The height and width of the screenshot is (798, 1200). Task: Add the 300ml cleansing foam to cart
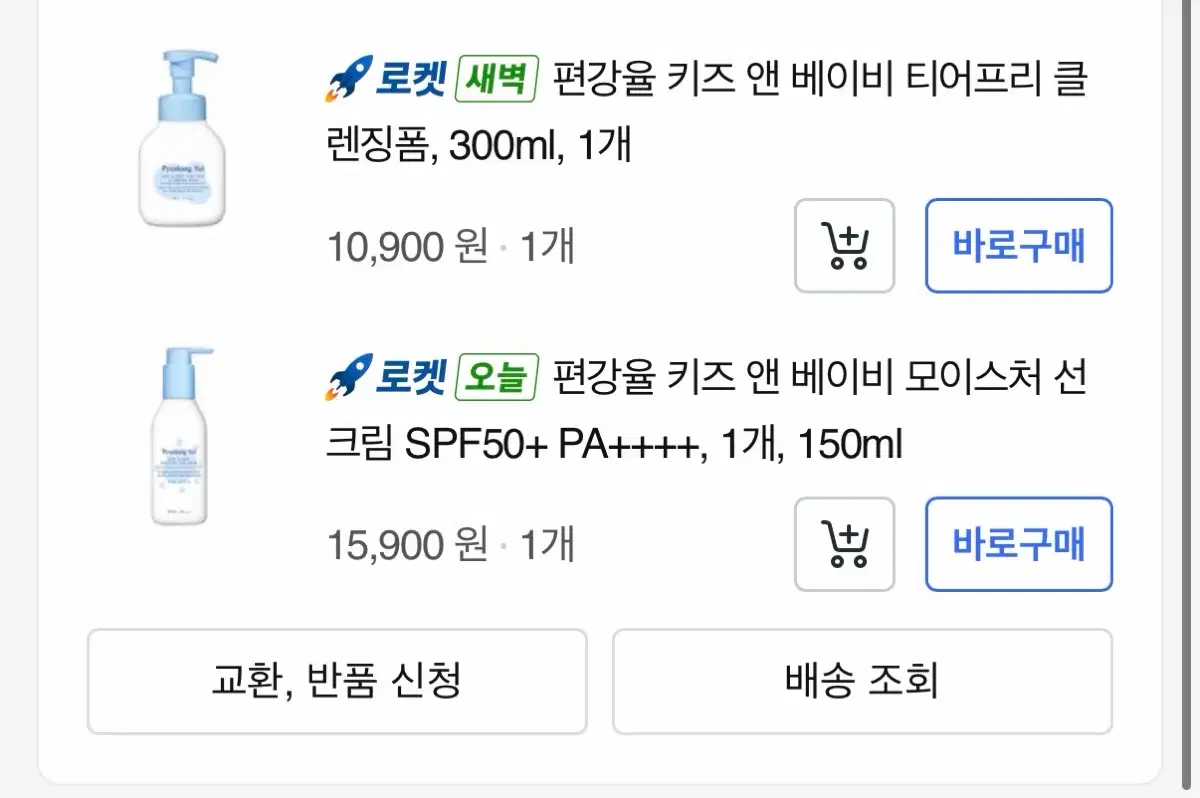tap(845, 246)
